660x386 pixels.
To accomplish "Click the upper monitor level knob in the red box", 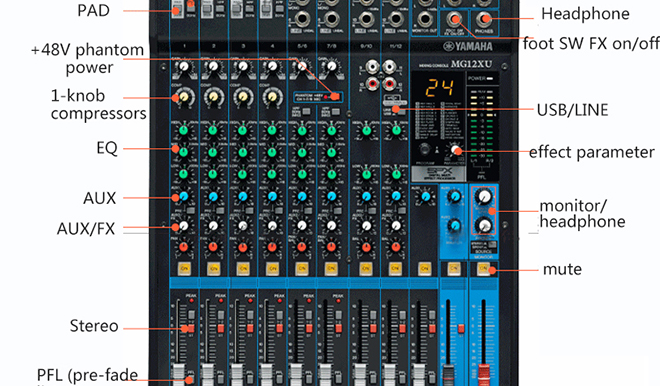I will (x=484, y=196).
